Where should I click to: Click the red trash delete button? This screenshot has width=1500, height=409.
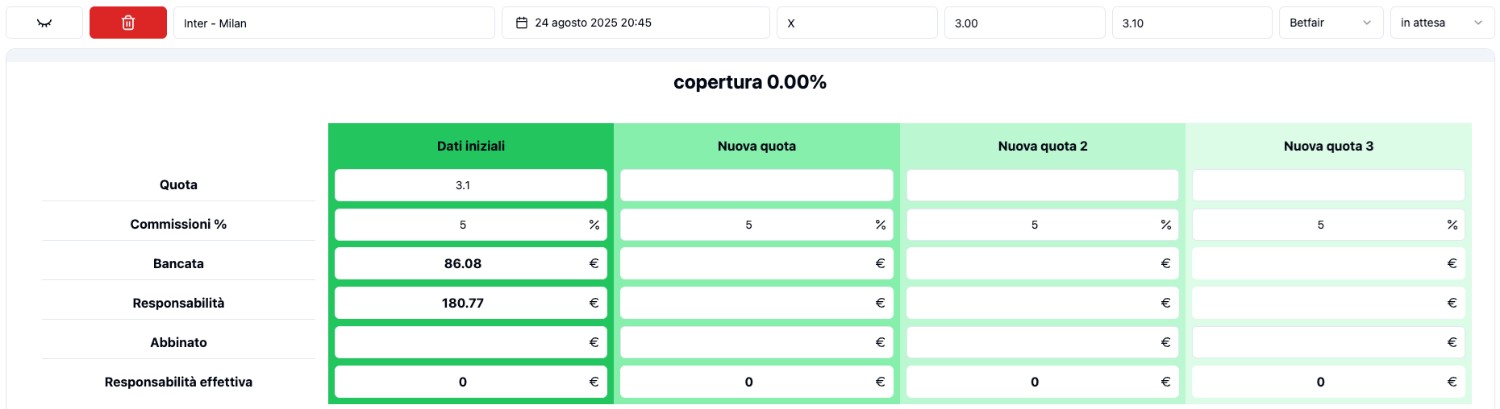128,23
